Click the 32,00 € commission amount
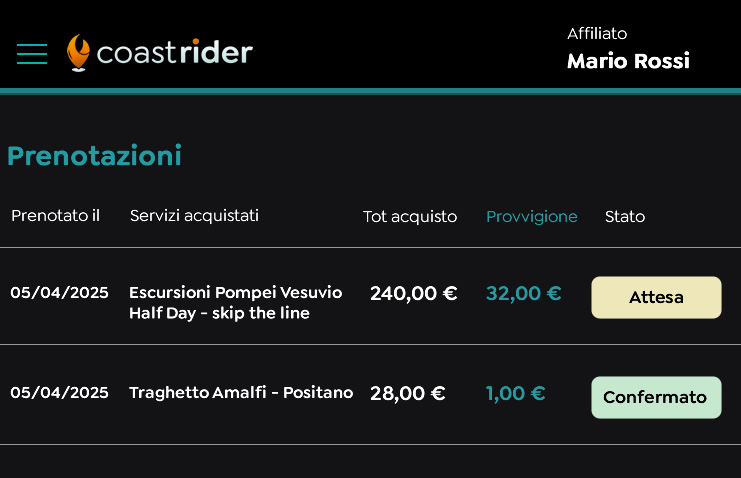This screenshot has height=478, width=741. (x=524, y=294)
